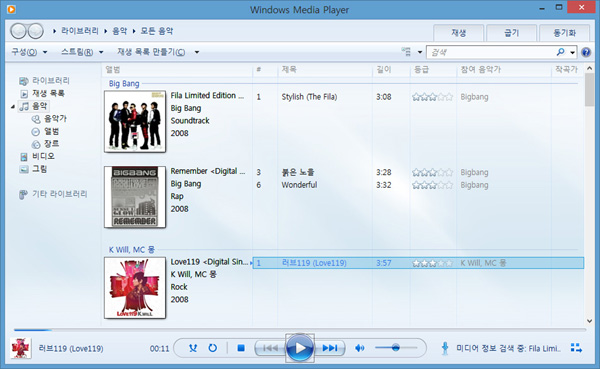Skip to the next track
The width and height of the screenshot is (600, 369).
point(329,348)
